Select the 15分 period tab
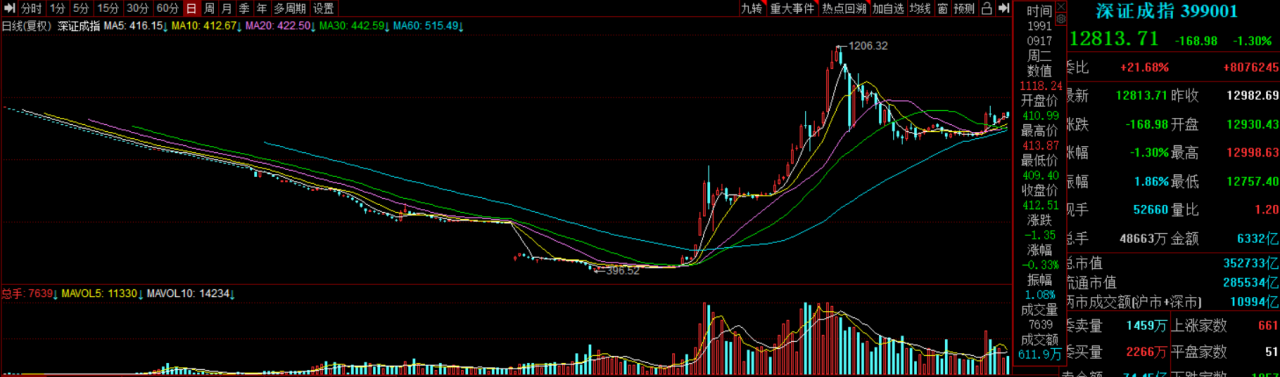 pos(108,8)
